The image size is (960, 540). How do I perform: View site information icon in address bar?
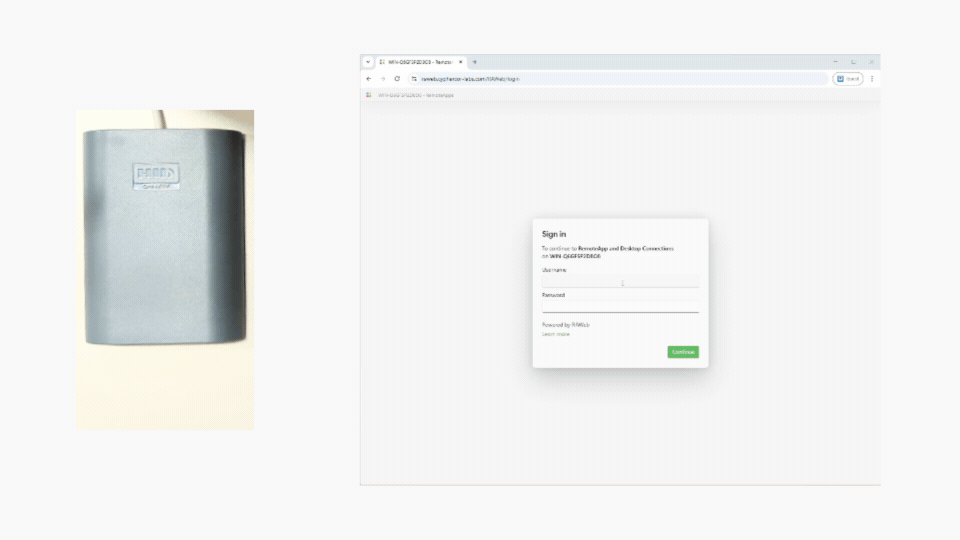point(414,78)
